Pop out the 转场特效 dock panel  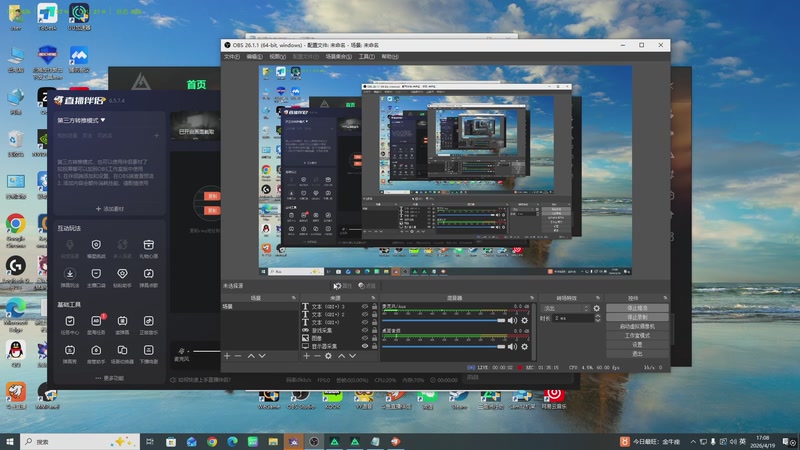click(598, 298)
